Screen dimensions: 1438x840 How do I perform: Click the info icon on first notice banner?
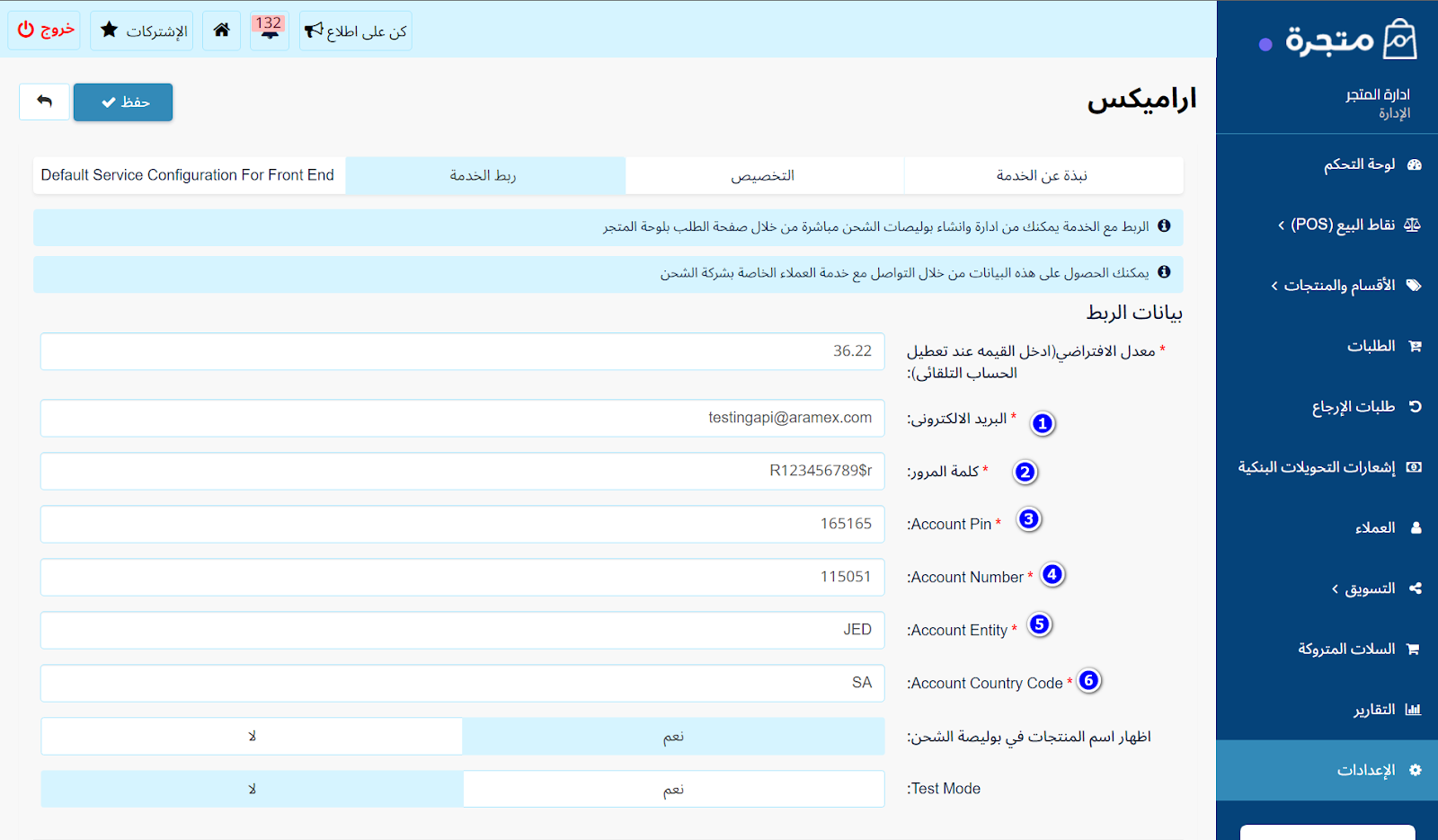coord(1164,226)
